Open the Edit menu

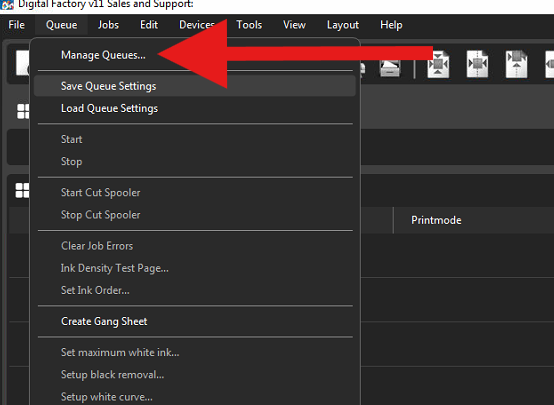tap(149, 25)
